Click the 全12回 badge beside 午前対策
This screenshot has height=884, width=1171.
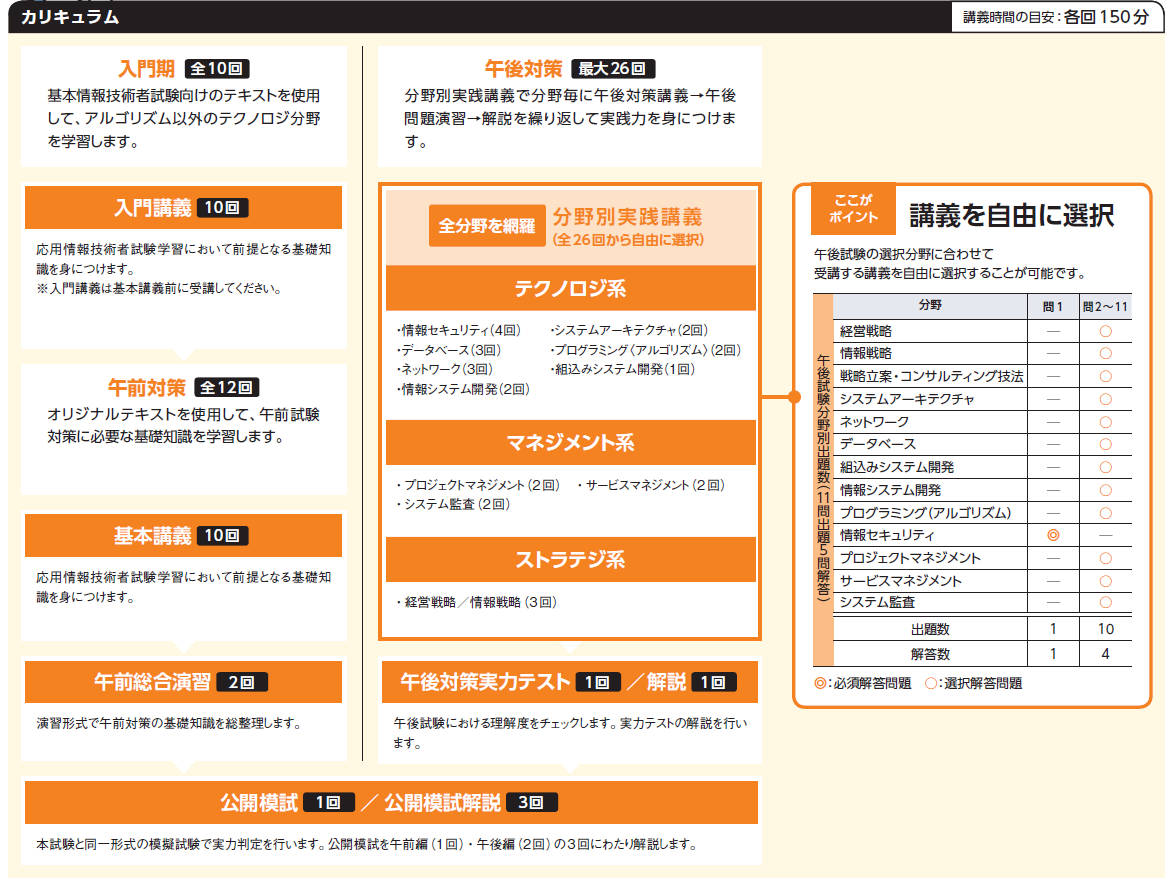(228, 387)
